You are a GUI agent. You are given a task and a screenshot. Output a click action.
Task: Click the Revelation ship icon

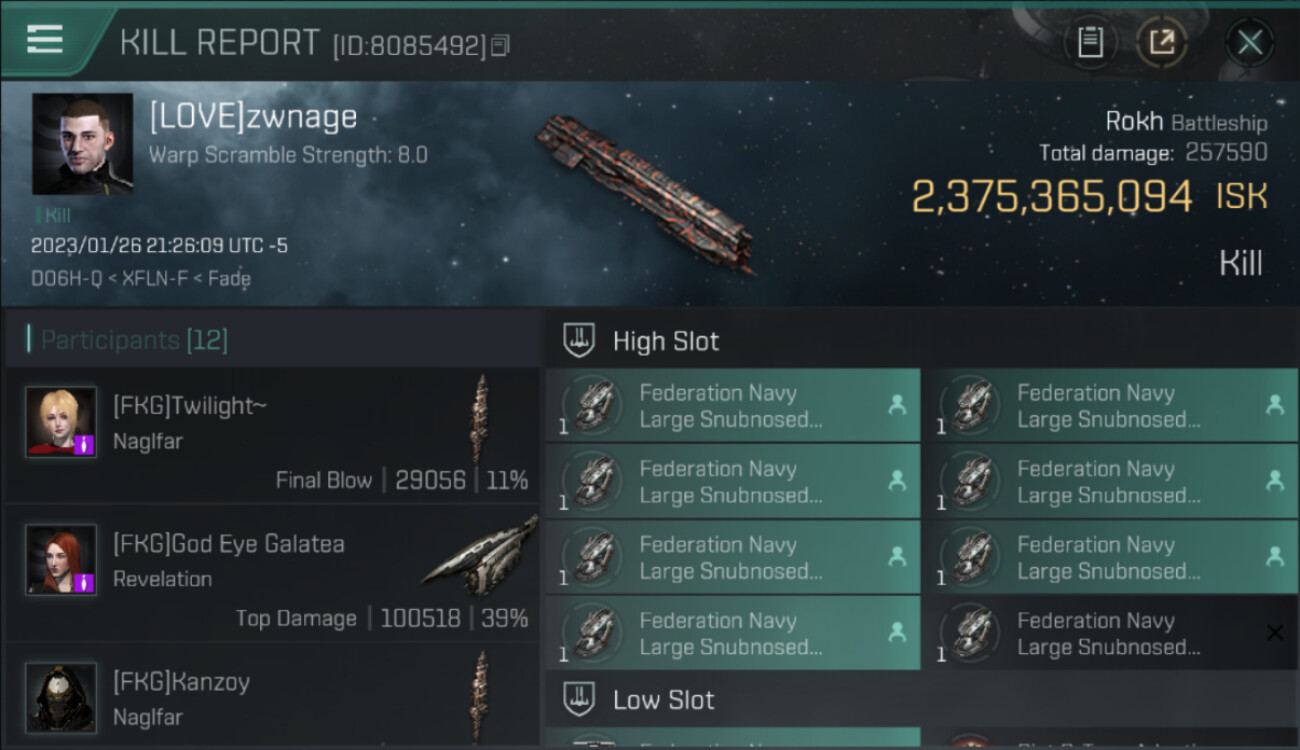pyautogui.click(x=480, y=553)
